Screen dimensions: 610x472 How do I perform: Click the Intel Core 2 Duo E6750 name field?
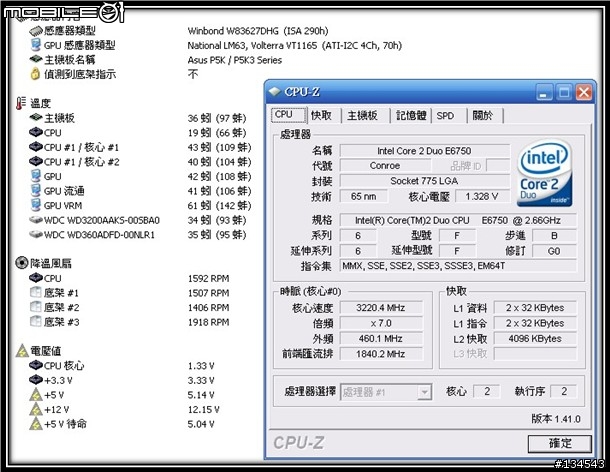[x=424, y=151]
